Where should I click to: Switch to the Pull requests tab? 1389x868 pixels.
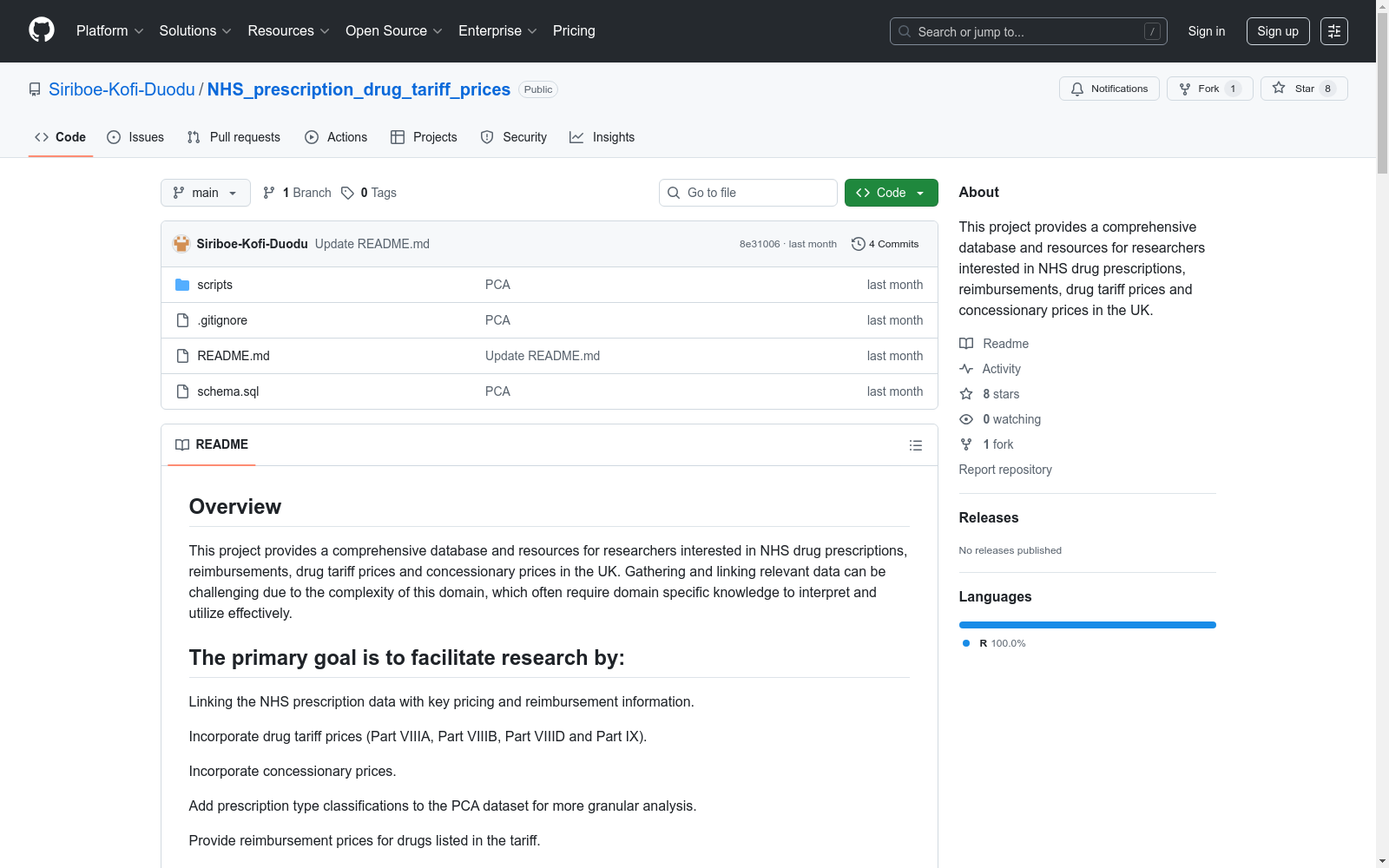pos(234,137)
